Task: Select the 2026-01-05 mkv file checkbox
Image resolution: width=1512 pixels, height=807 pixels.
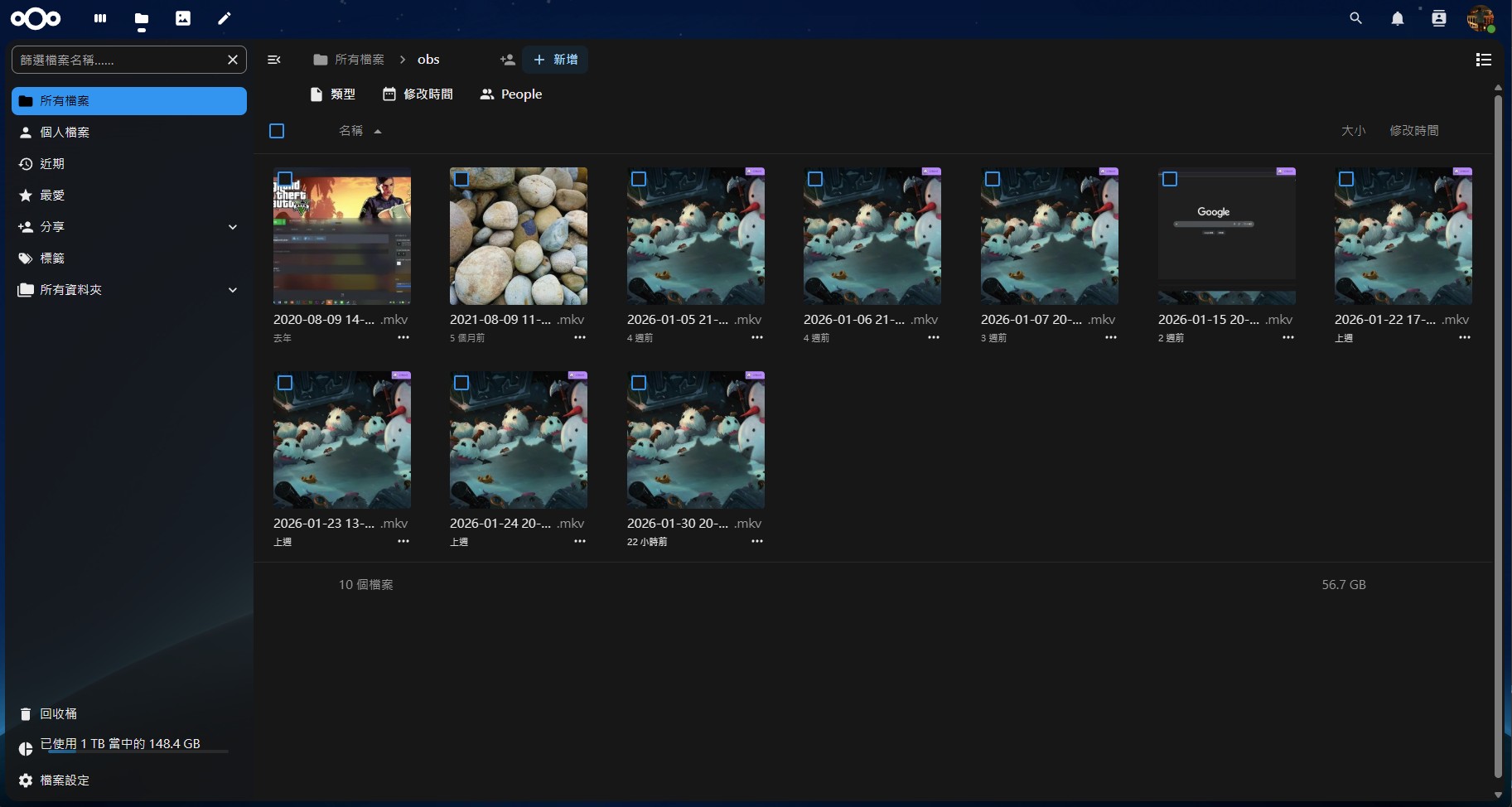Action: coord(639,179)
